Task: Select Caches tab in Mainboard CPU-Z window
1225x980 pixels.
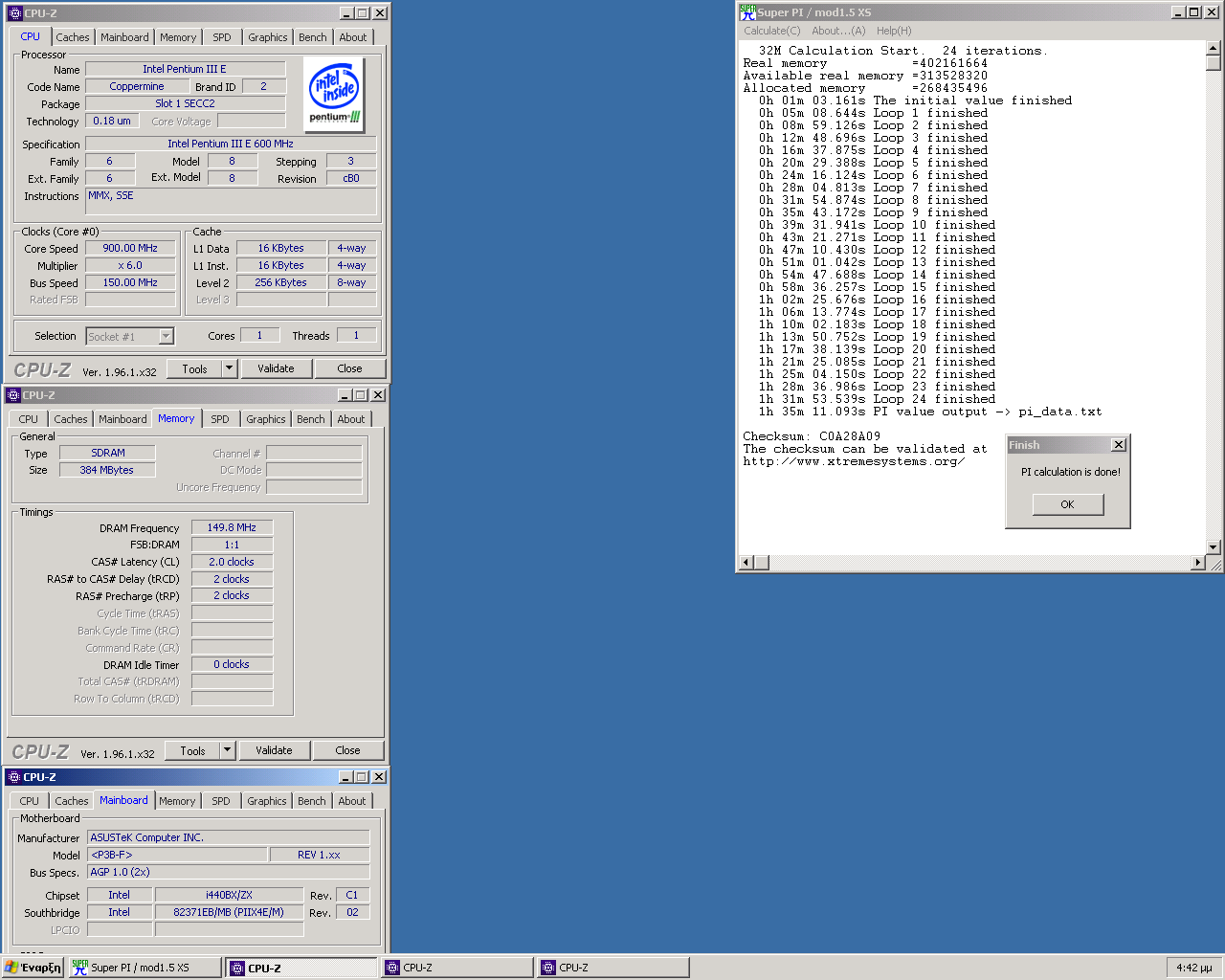Action: [x=72, y=801]
